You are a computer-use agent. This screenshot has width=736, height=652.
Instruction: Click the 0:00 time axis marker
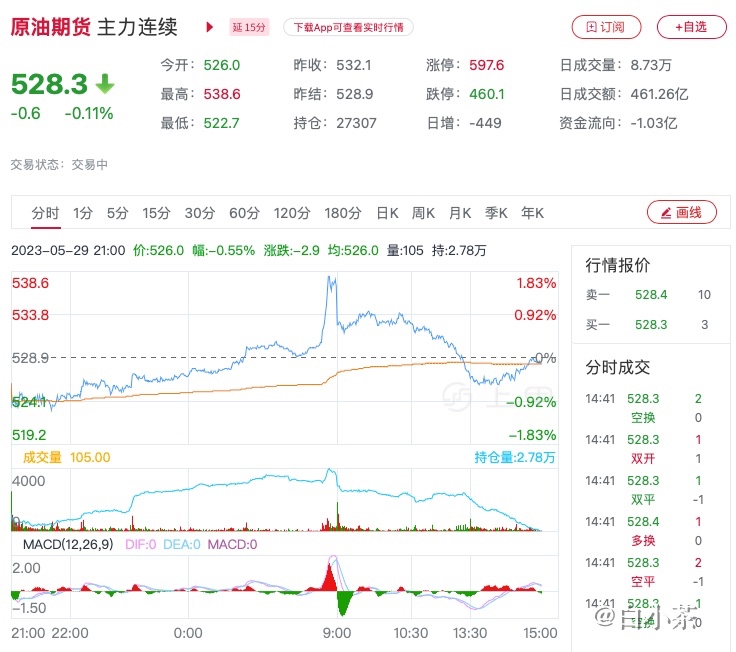click(x=188, y=633)
